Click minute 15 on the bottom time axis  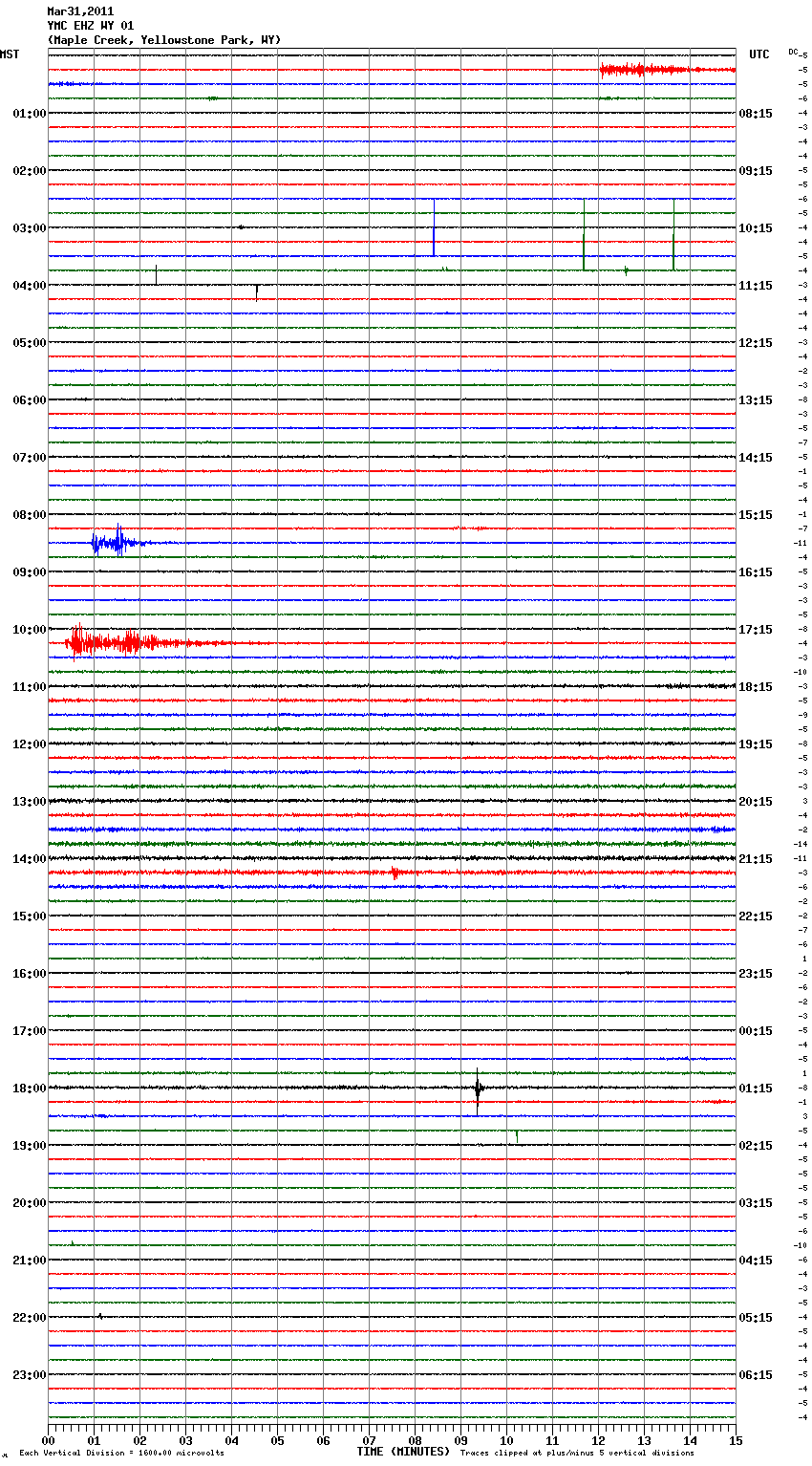tap(736, 1440)
